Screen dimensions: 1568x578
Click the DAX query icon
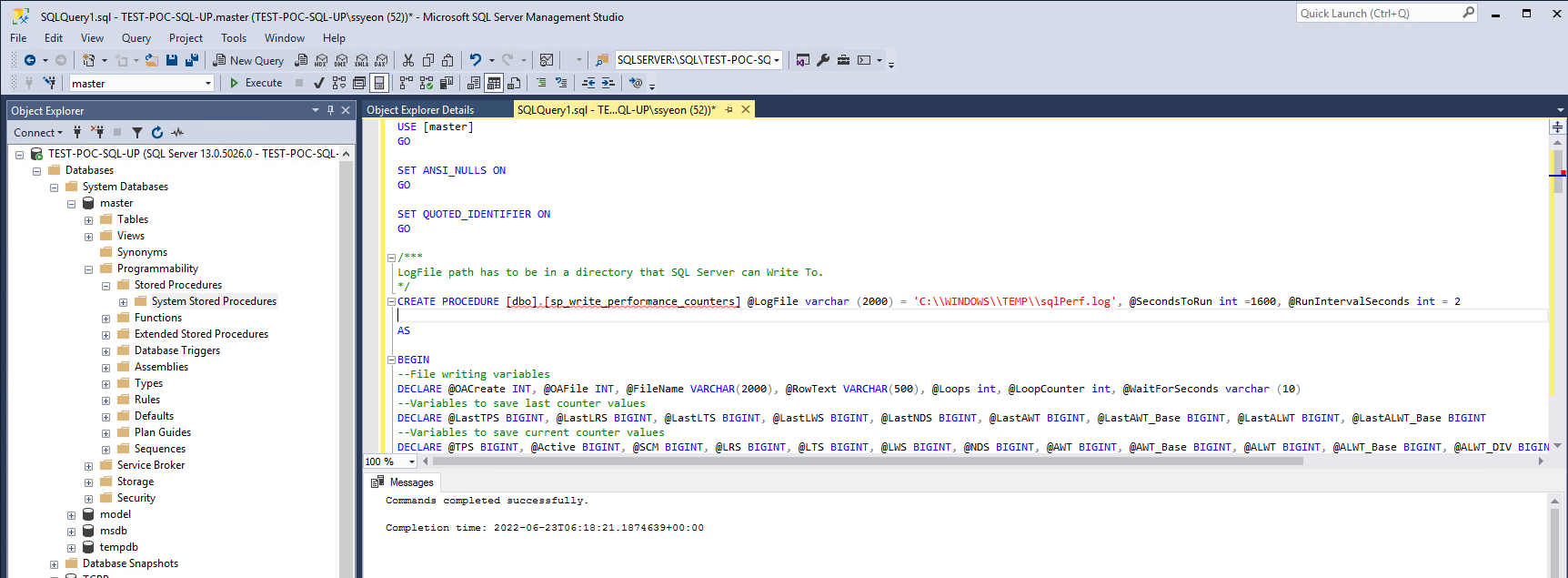click(x=381, y=60)
